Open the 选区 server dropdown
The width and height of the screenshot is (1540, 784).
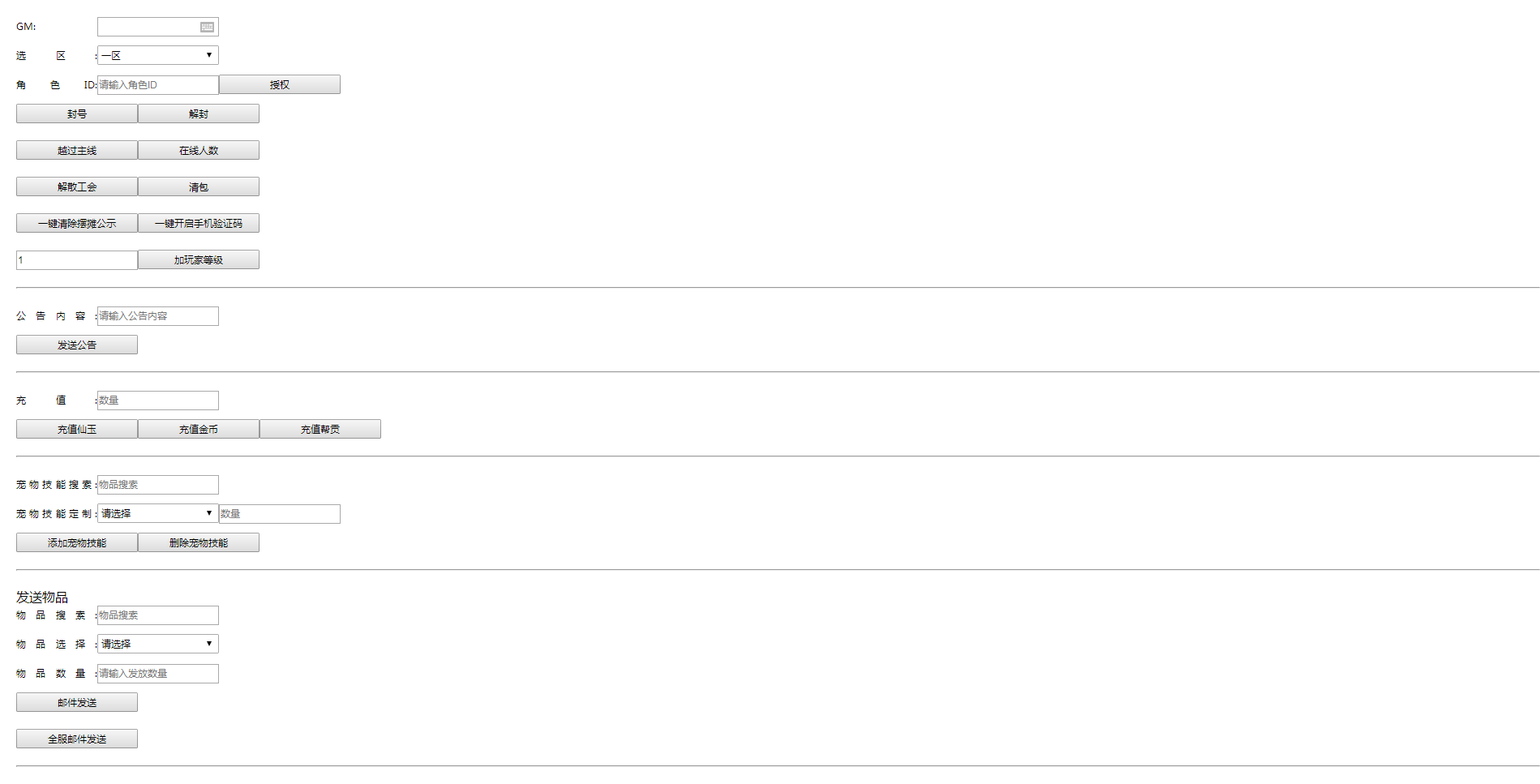[x=158, y=55]
